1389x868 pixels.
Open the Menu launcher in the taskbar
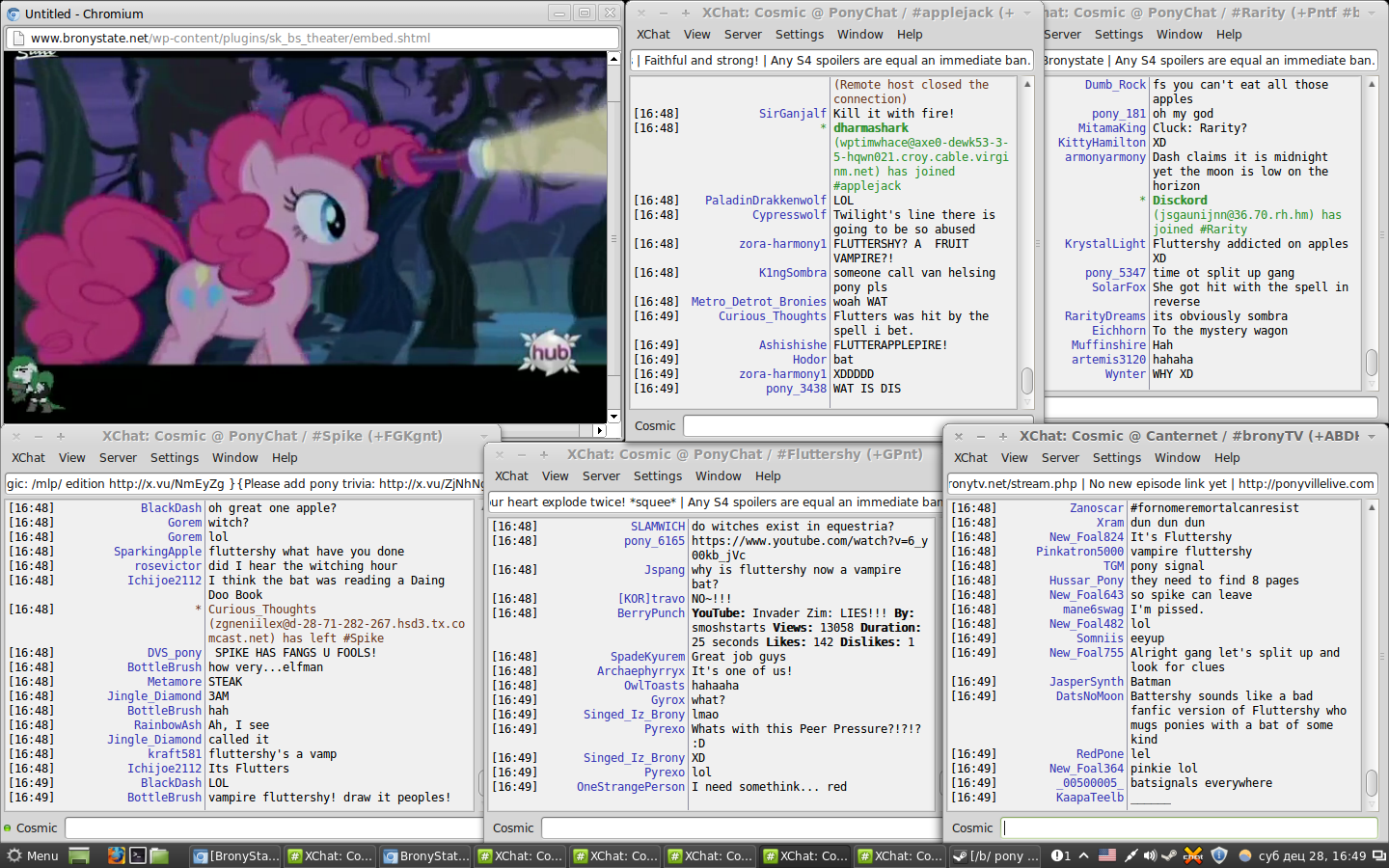[x=33, y=855]
